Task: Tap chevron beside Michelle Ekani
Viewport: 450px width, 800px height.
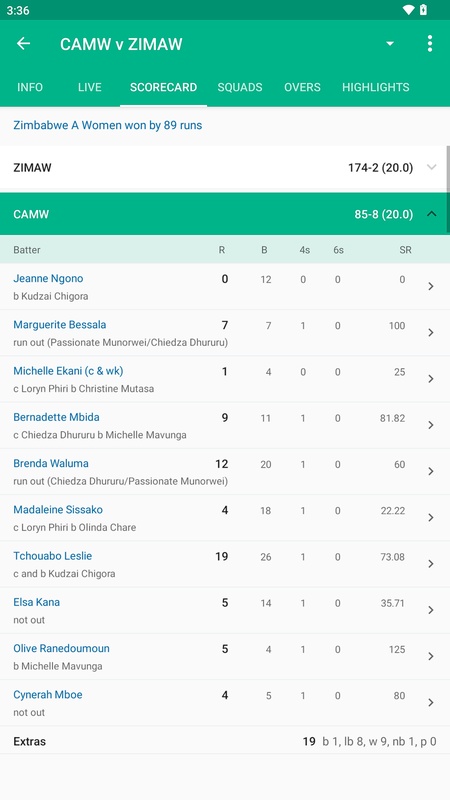Action: [431, 379]
